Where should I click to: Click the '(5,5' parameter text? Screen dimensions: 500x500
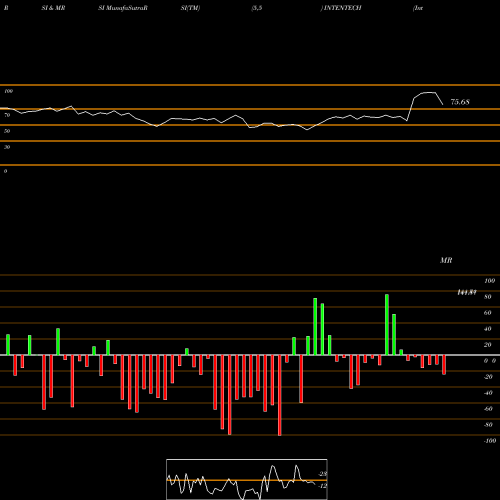(x=257, y=8)
